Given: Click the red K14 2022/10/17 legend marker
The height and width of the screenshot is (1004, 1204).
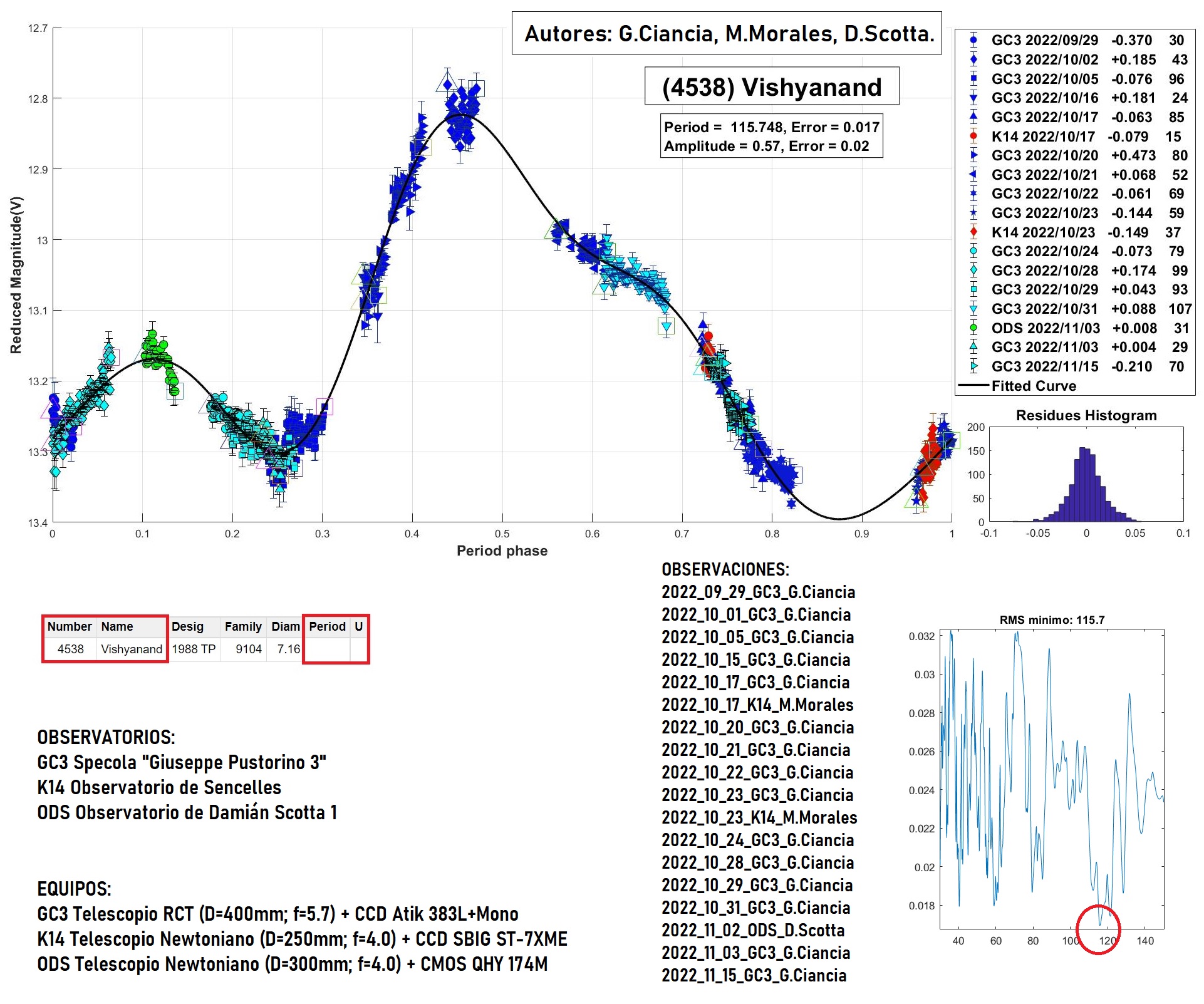Looking at the screenshot, I should (973, 136).
